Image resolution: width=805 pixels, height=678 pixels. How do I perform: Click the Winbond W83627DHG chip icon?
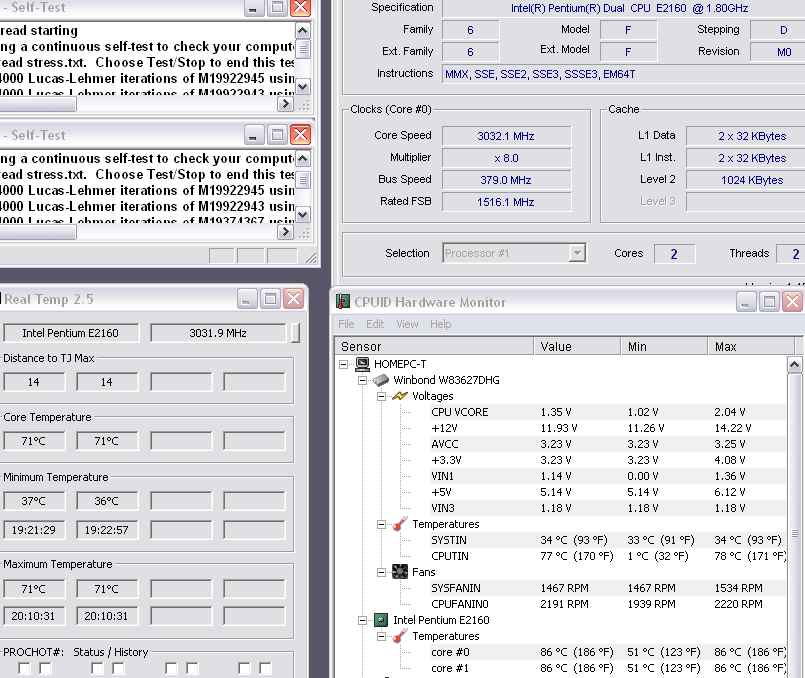click(x=381, y=380)
